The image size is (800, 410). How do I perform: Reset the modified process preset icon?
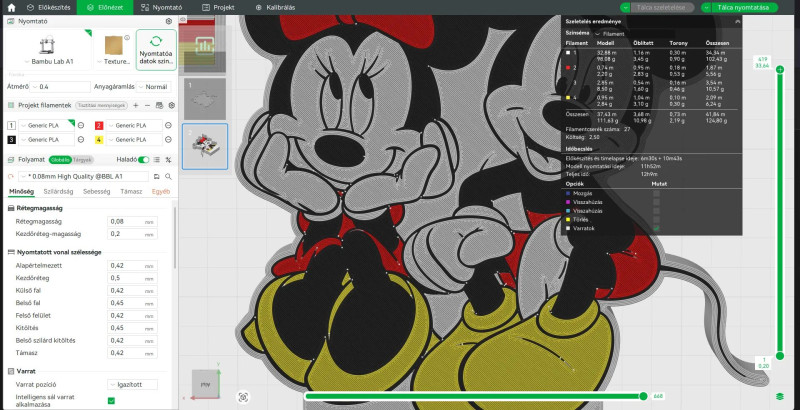pos(11,176)
